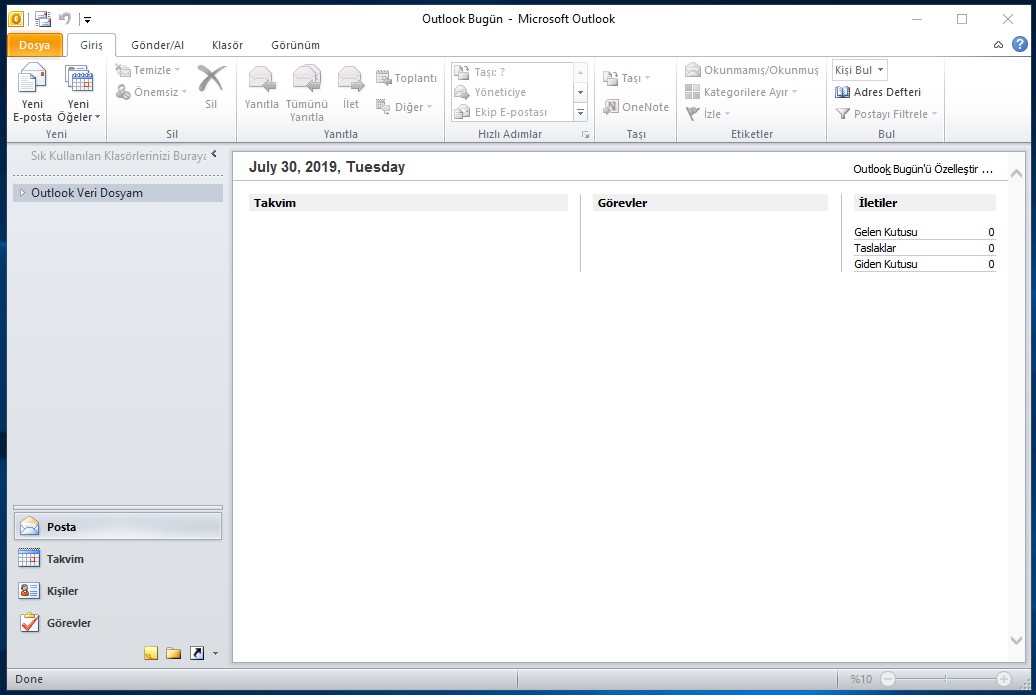Click the date July 30, 2019 heading
Screen dimensions: 1036x695
(x=326, y=166)
